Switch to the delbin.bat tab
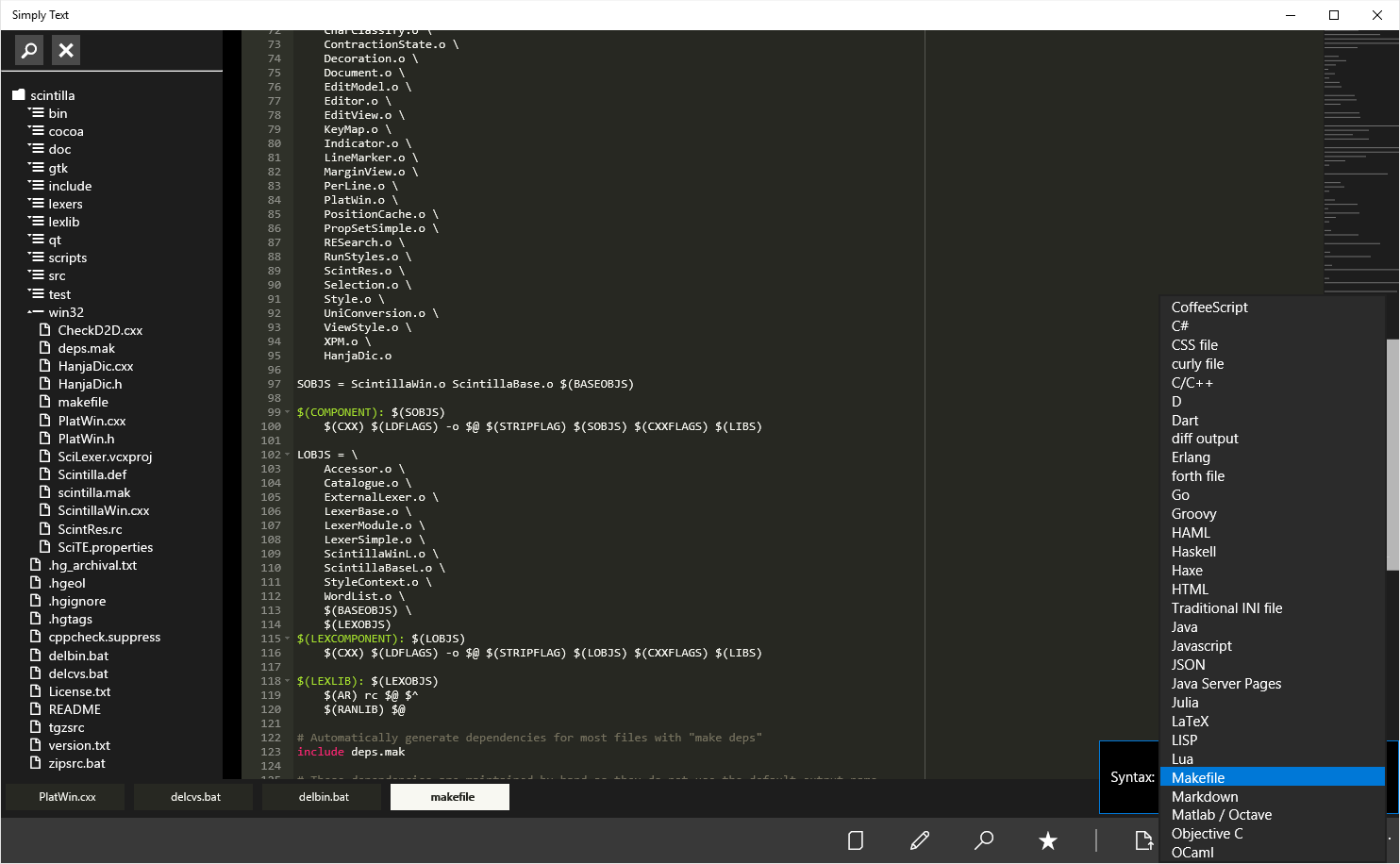Screen dimensions: 1400x864 click(324, 797)
